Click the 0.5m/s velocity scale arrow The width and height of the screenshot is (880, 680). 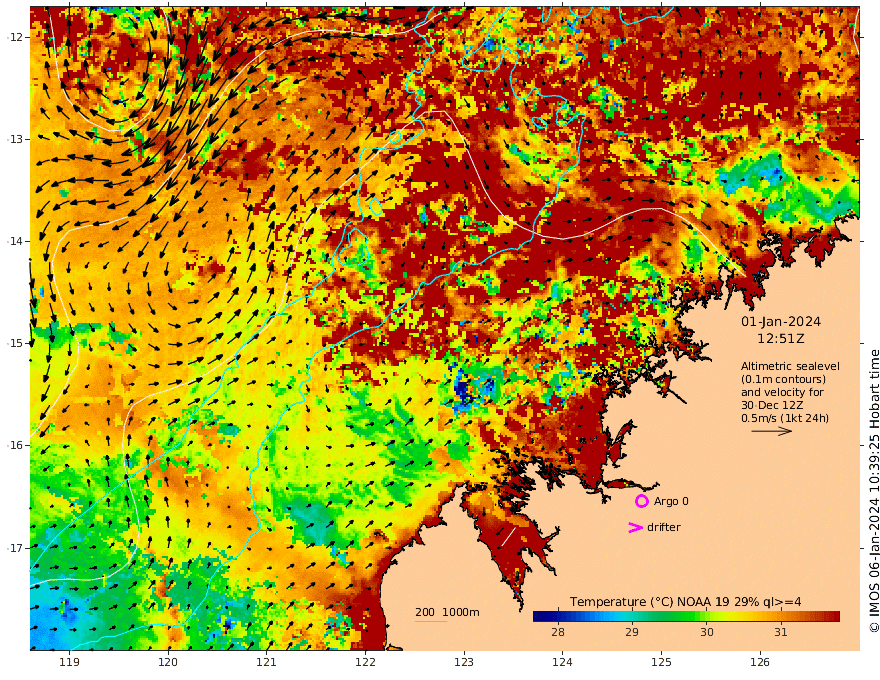pos(772,431)
